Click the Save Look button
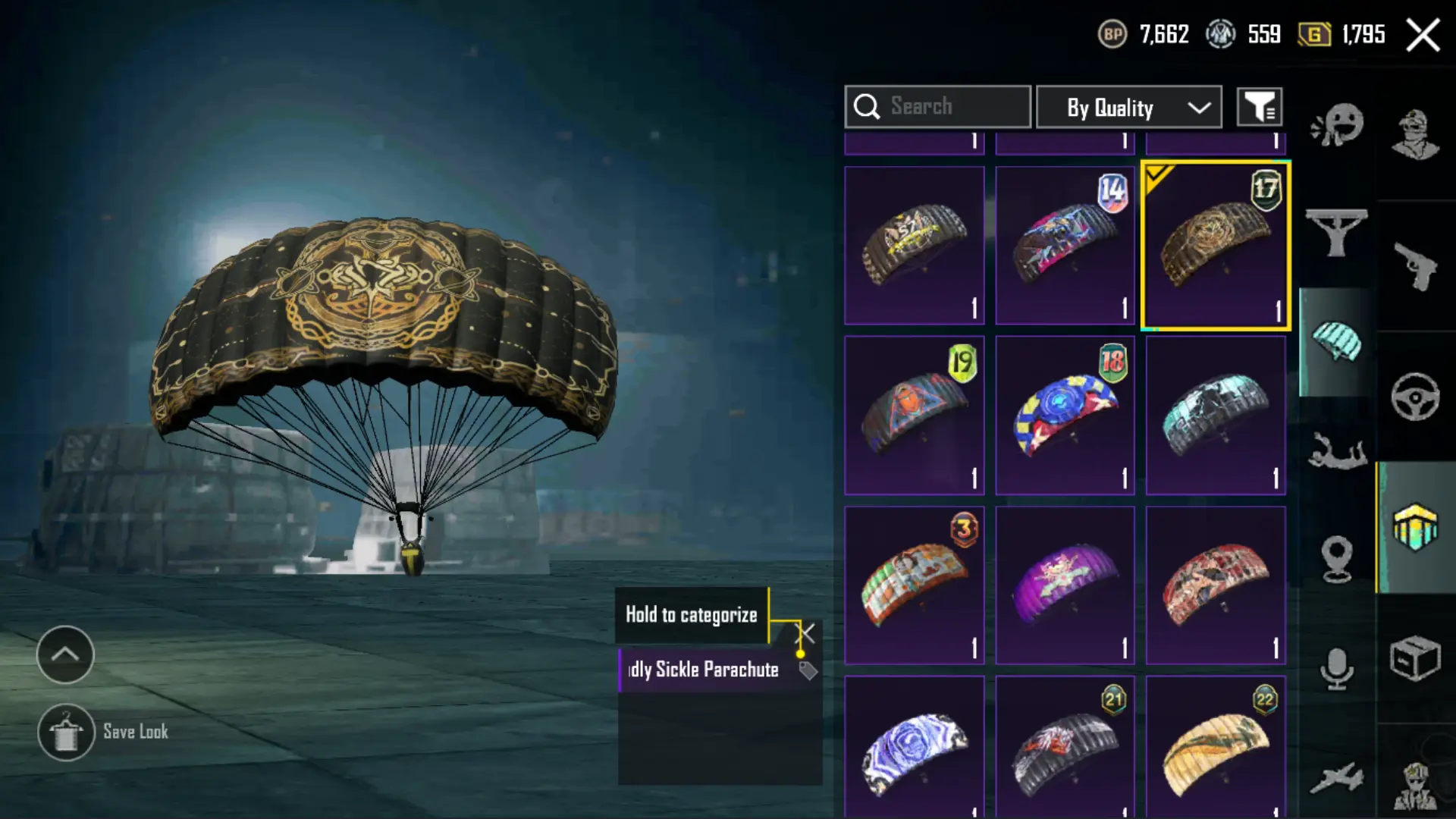This screenshot has height=819, width=1456. (x=104, y=733)
